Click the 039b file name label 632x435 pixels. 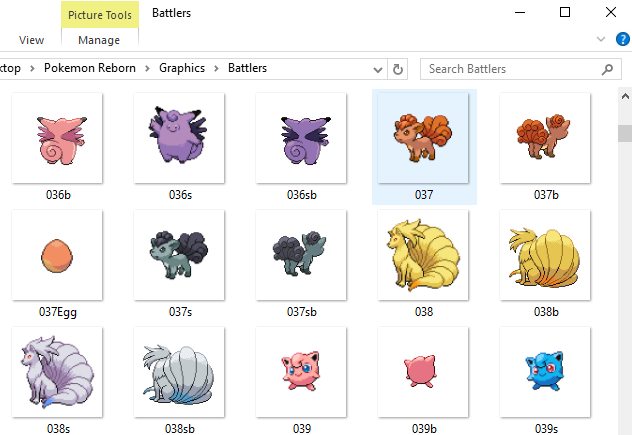(424, 429)
